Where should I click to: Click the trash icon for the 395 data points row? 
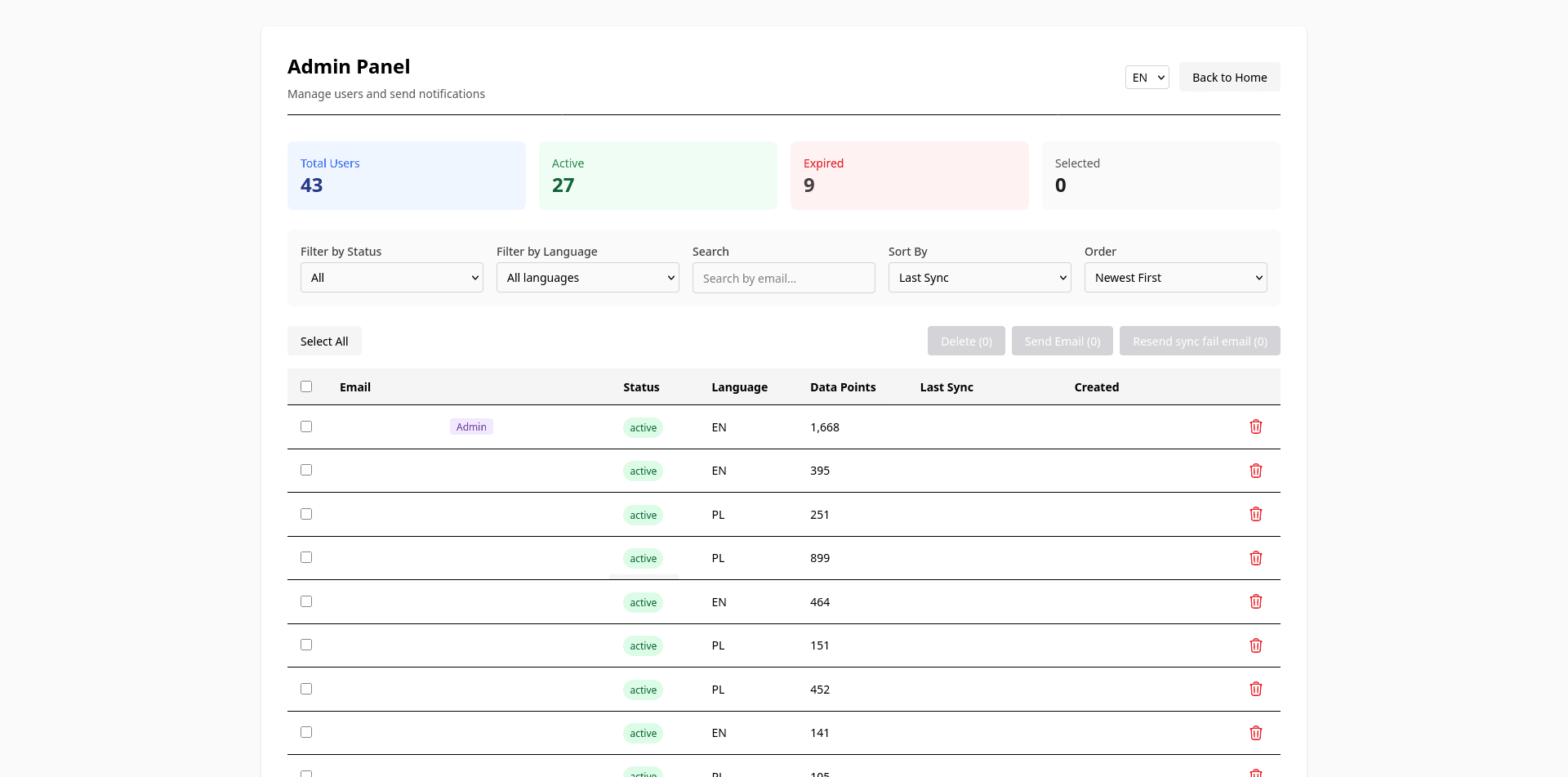pyautogui.click(x=1256, y=471)
